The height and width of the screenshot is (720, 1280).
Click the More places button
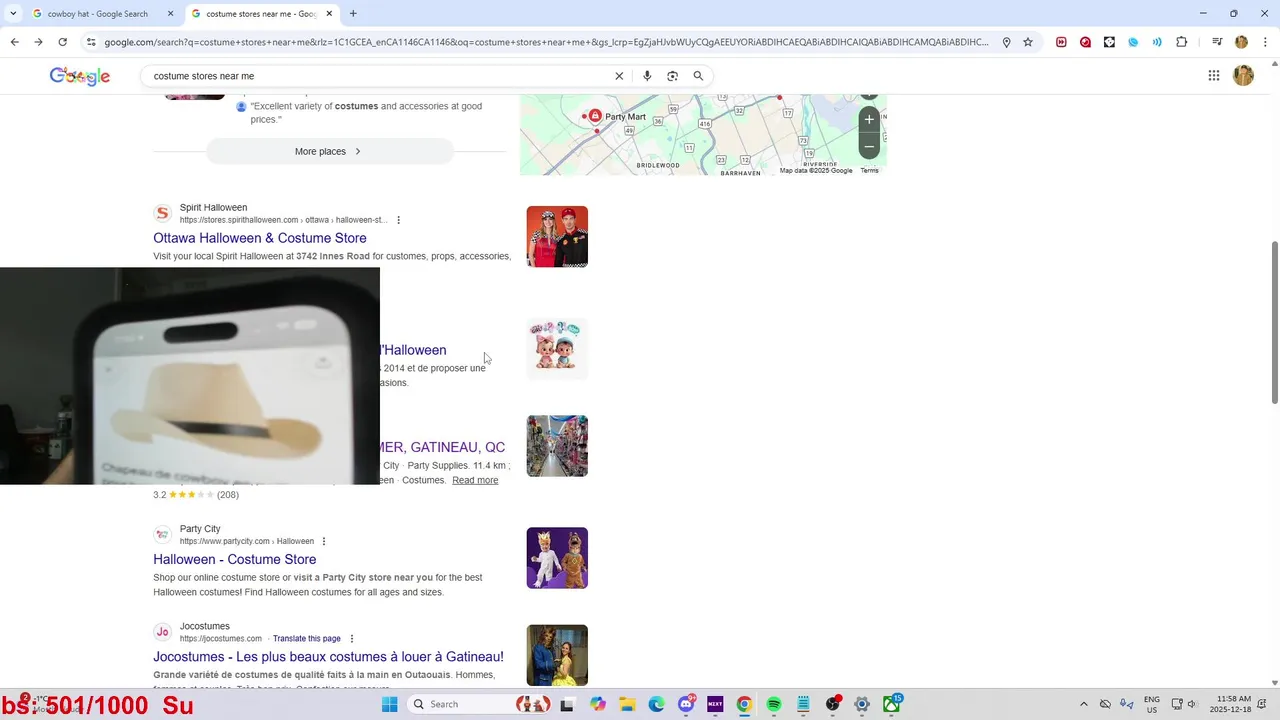(x=329, y=152)
